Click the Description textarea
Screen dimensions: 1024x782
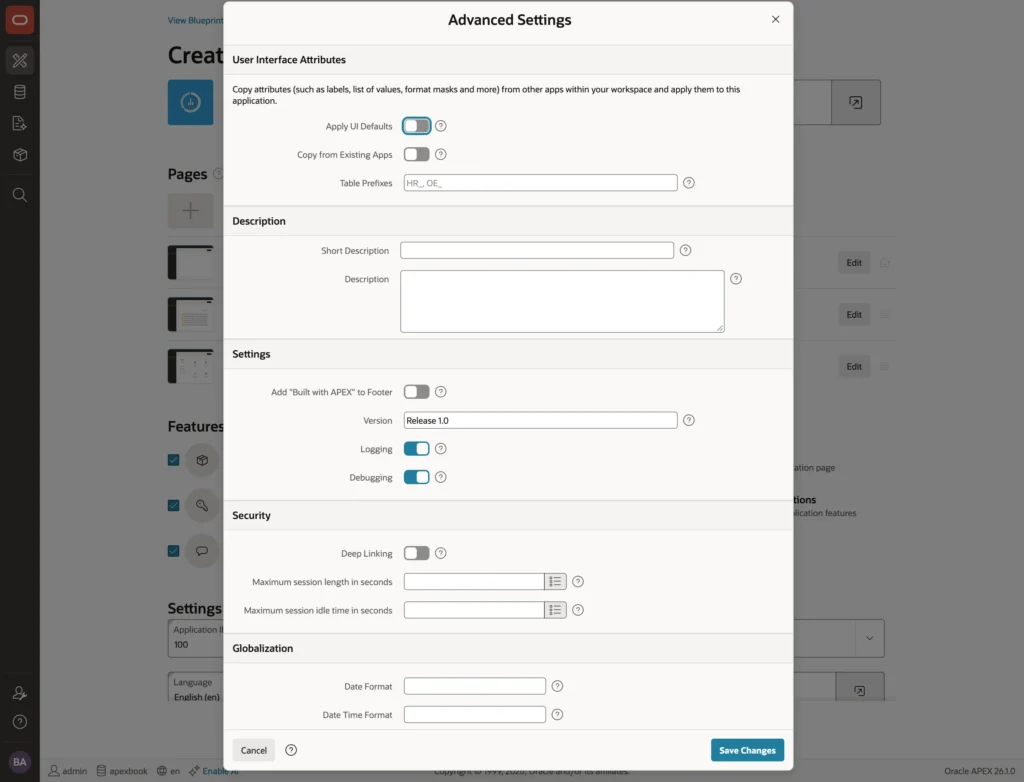point(562,301)
